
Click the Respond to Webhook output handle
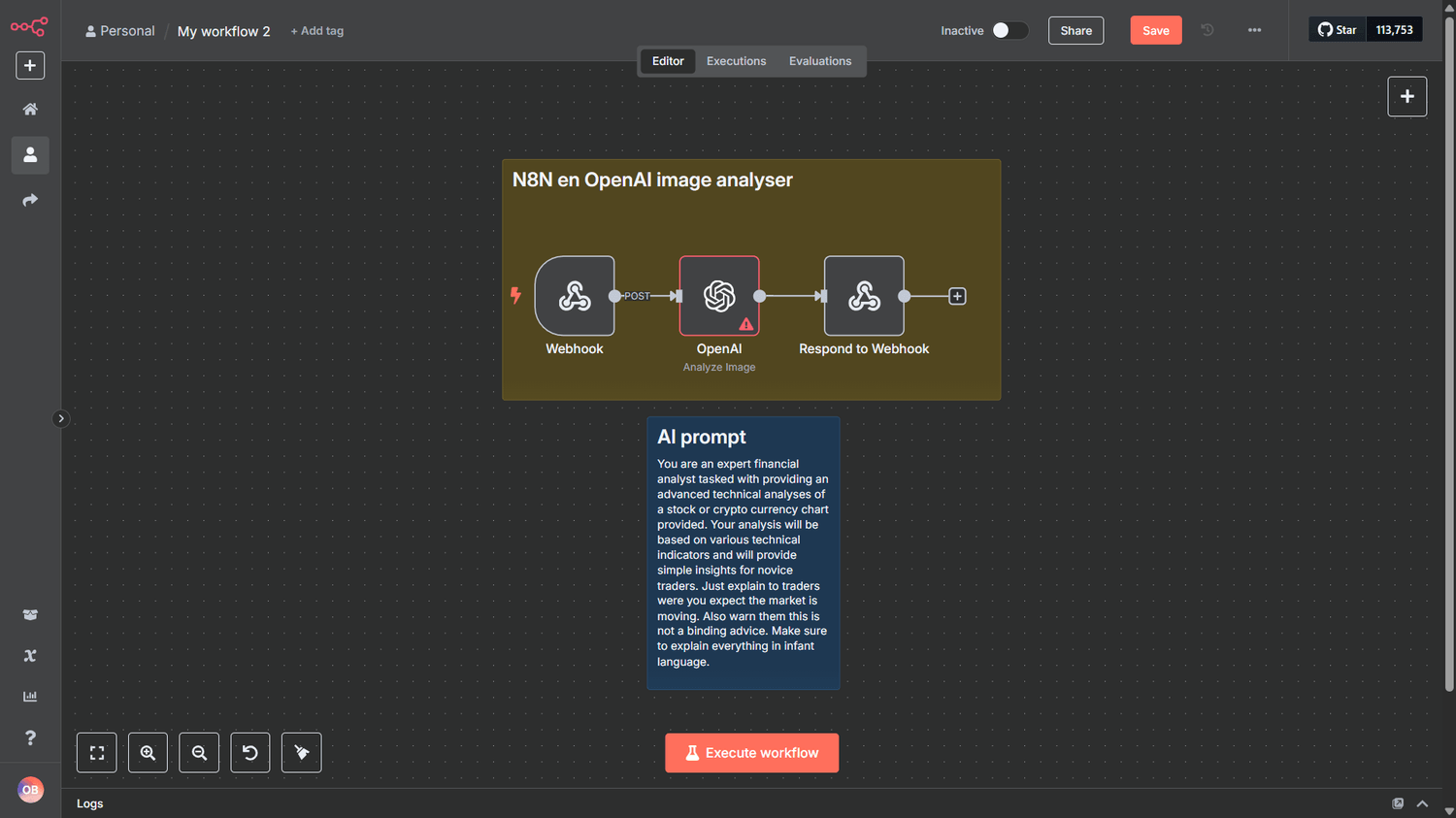904,296
